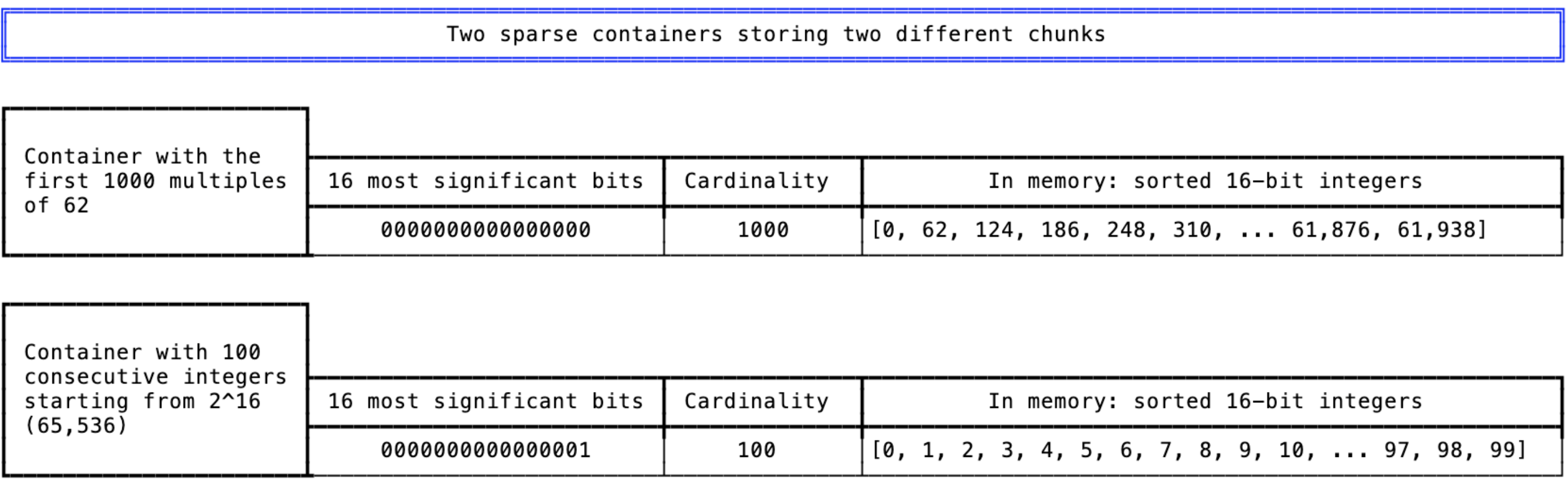The height and width of the screenshot is (487, 1568).
Task: Click the first 'Cardinality' header cell
Action: pos(763,182)
